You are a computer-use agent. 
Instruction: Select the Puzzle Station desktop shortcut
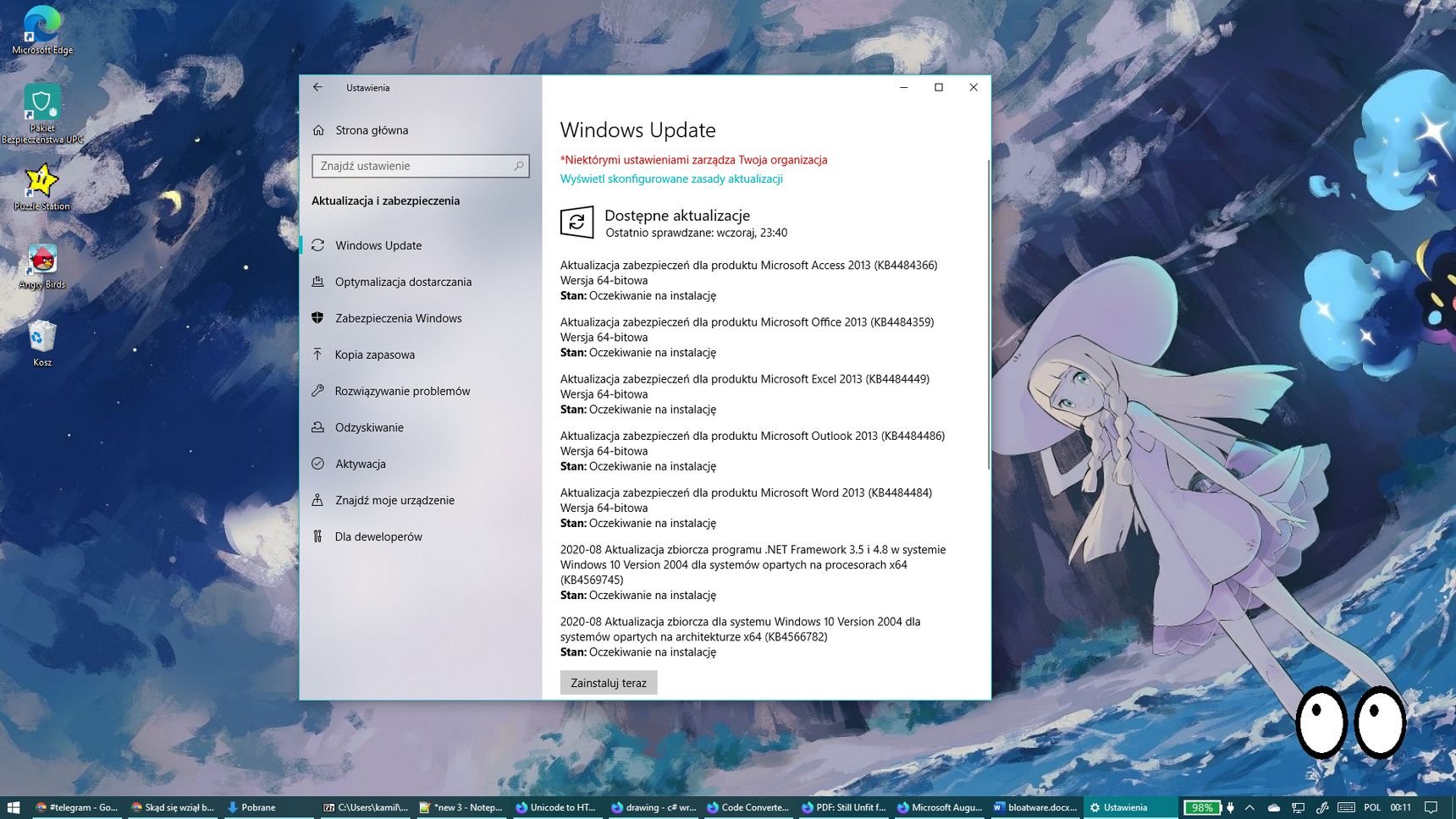tap(42, 187)
